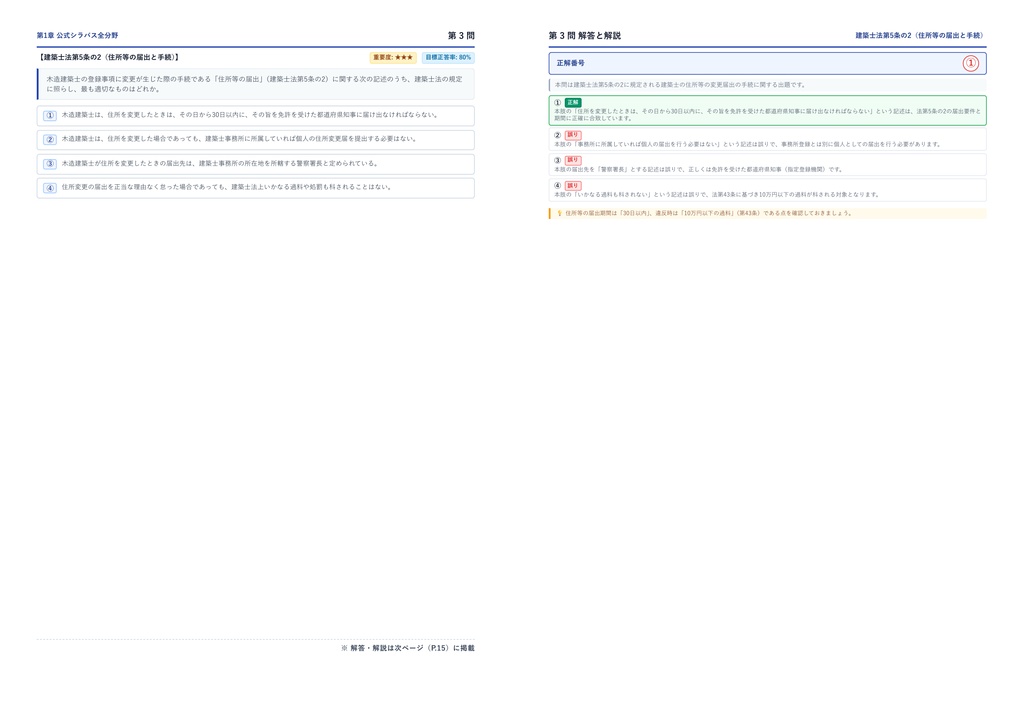Click the circled number ④ of the fourth answer choice

50,188
